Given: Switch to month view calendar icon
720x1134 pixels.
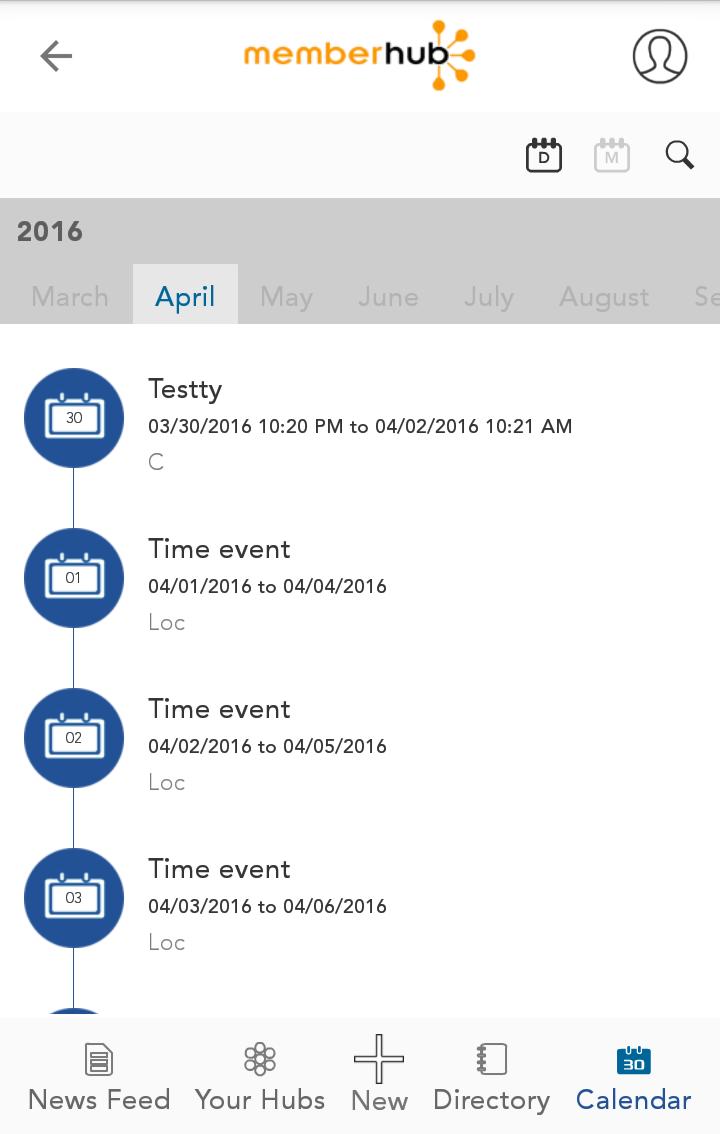Looking at the screenshot, I should click(x=612, y=155).
